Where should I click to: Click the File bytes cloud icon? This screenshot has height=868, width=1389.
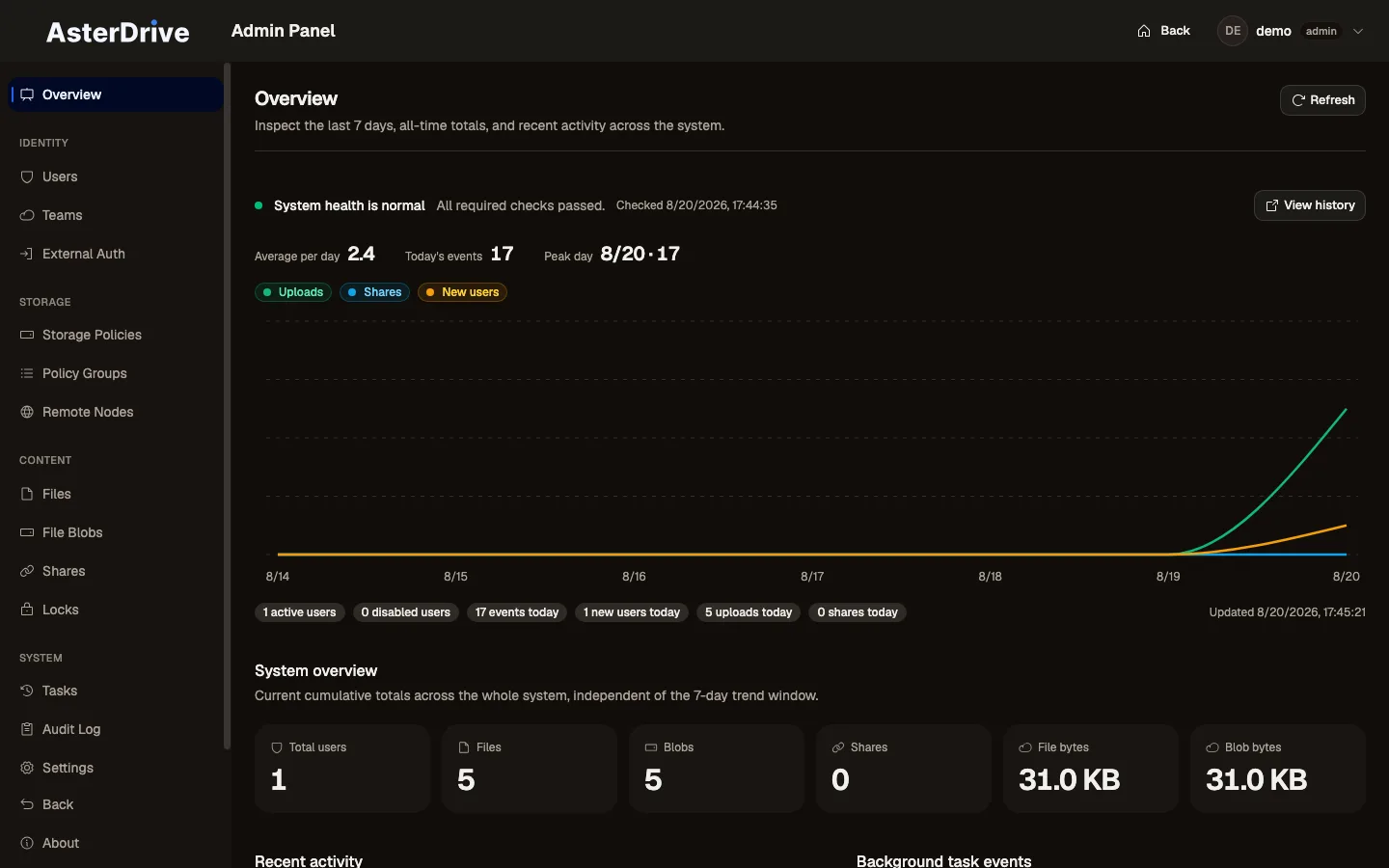[1025, 747]
